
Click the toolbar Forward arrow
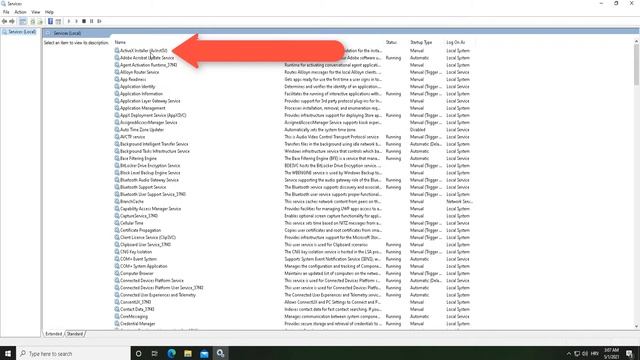12,21
